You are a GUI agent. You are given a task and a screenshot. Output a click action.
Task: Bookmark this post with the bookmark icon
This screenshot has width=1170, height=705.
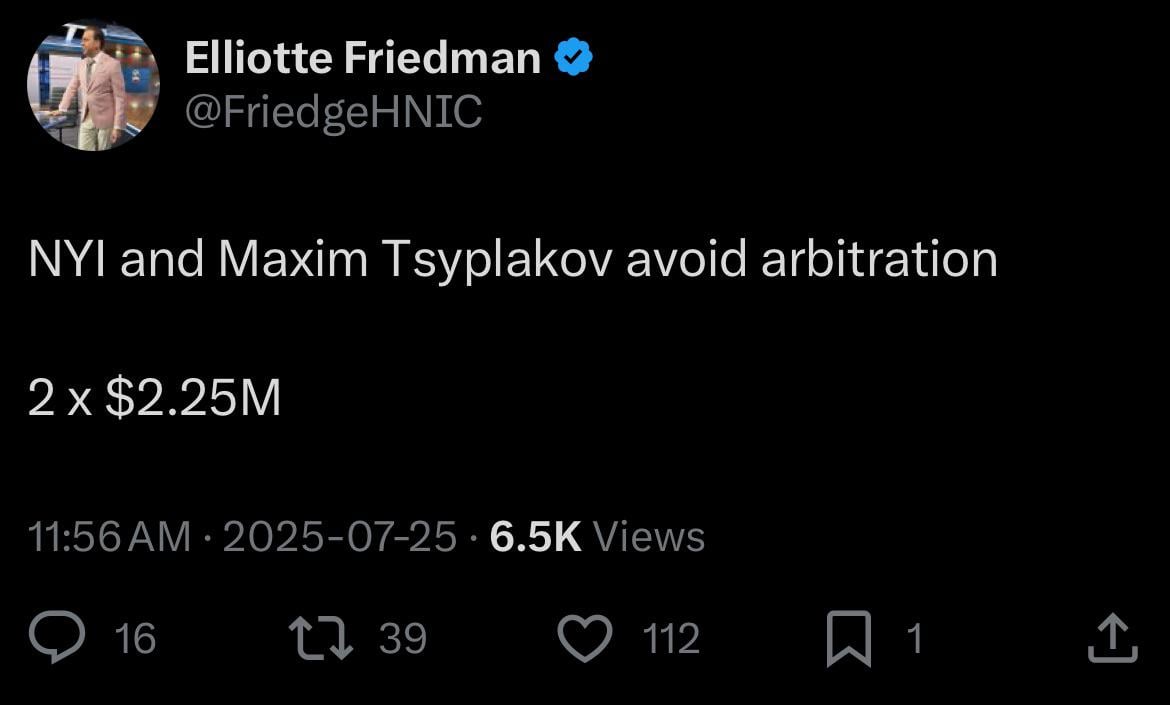[849, 637]
